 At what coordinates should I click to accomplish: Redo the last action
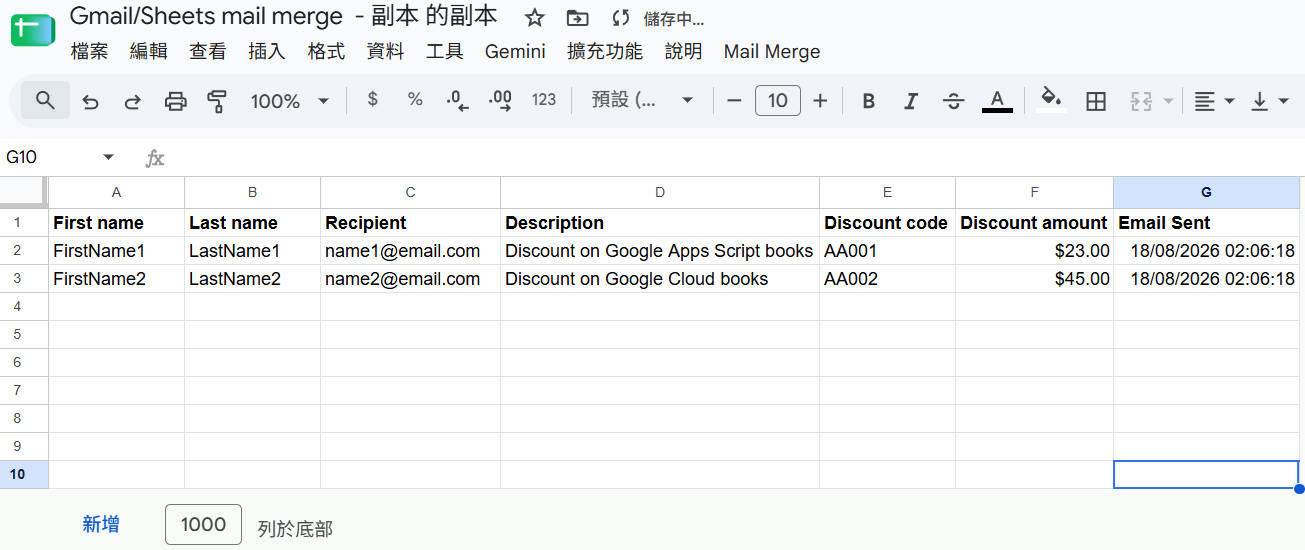tap(132, 100)
